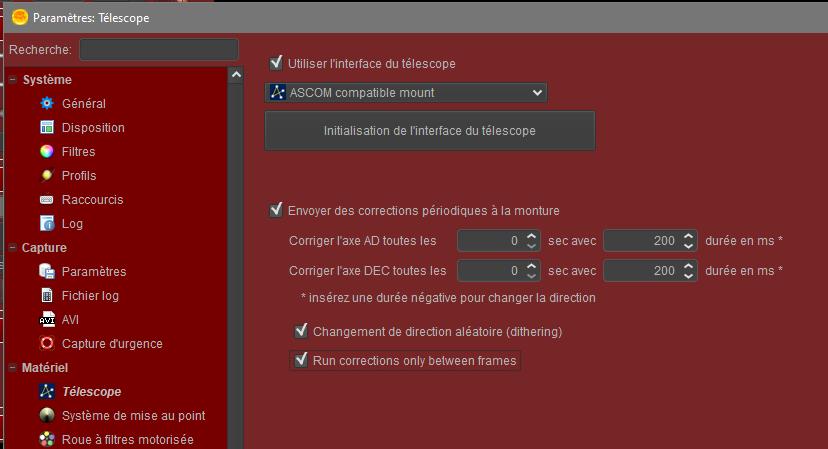Click the Capture d'urgence lifebuoy icon
This screenshot has height=449, width=828.
[47, 343]
